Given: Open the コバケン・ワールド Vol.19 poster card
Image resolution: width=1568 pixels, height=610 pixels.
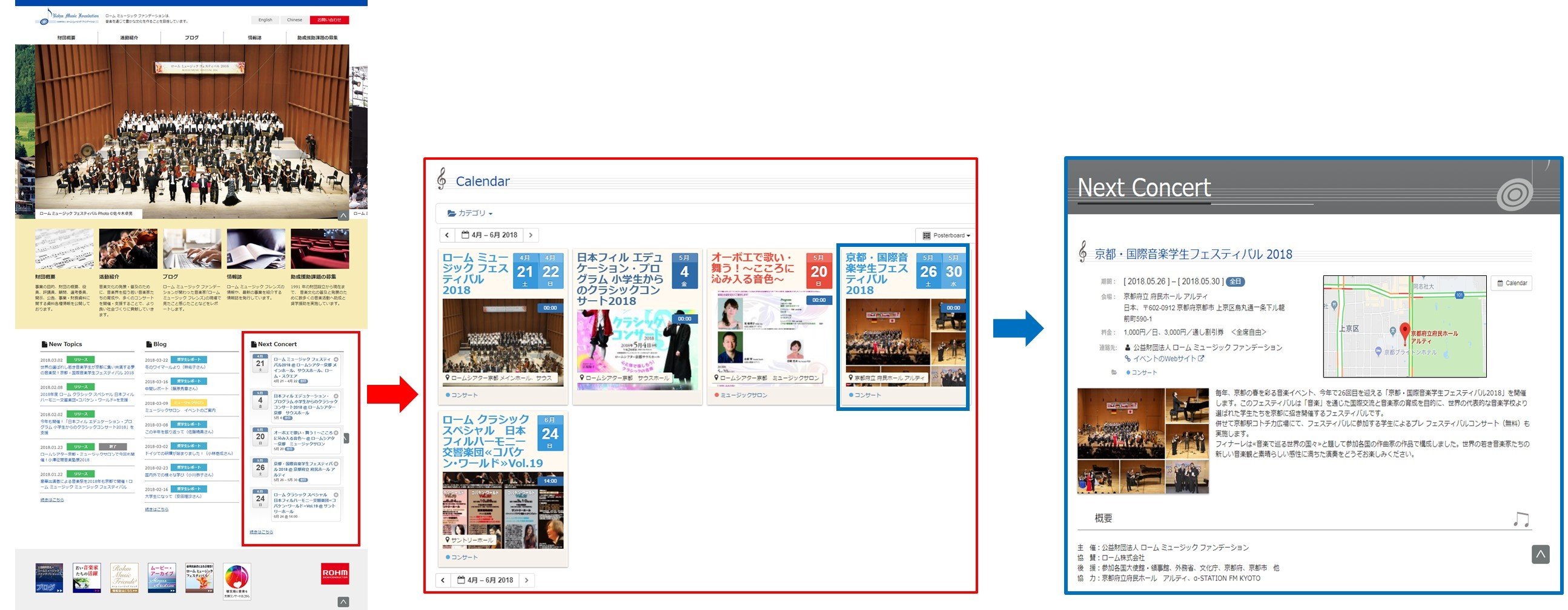Looking at the screenshot, I should coord(503,488).
